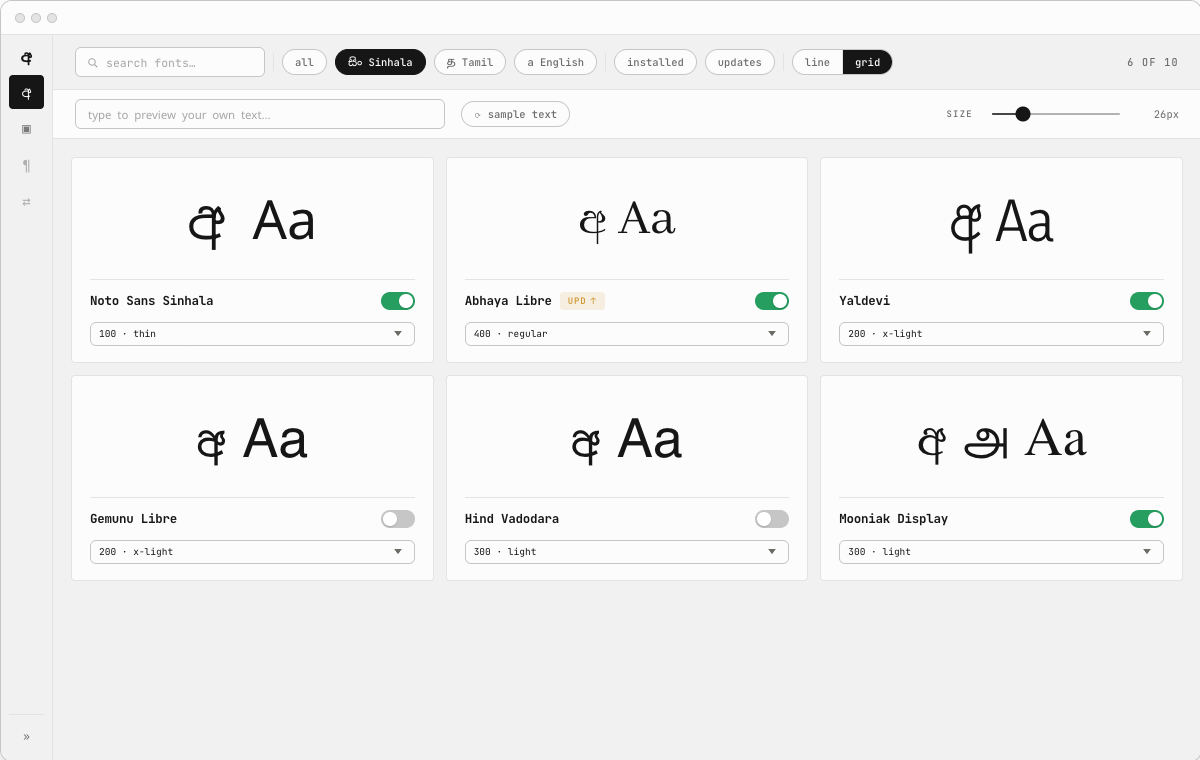Click the 'Hind Vadodara' font name
The width and height of the screenshot is (1200, 760).
coord(512,519)
